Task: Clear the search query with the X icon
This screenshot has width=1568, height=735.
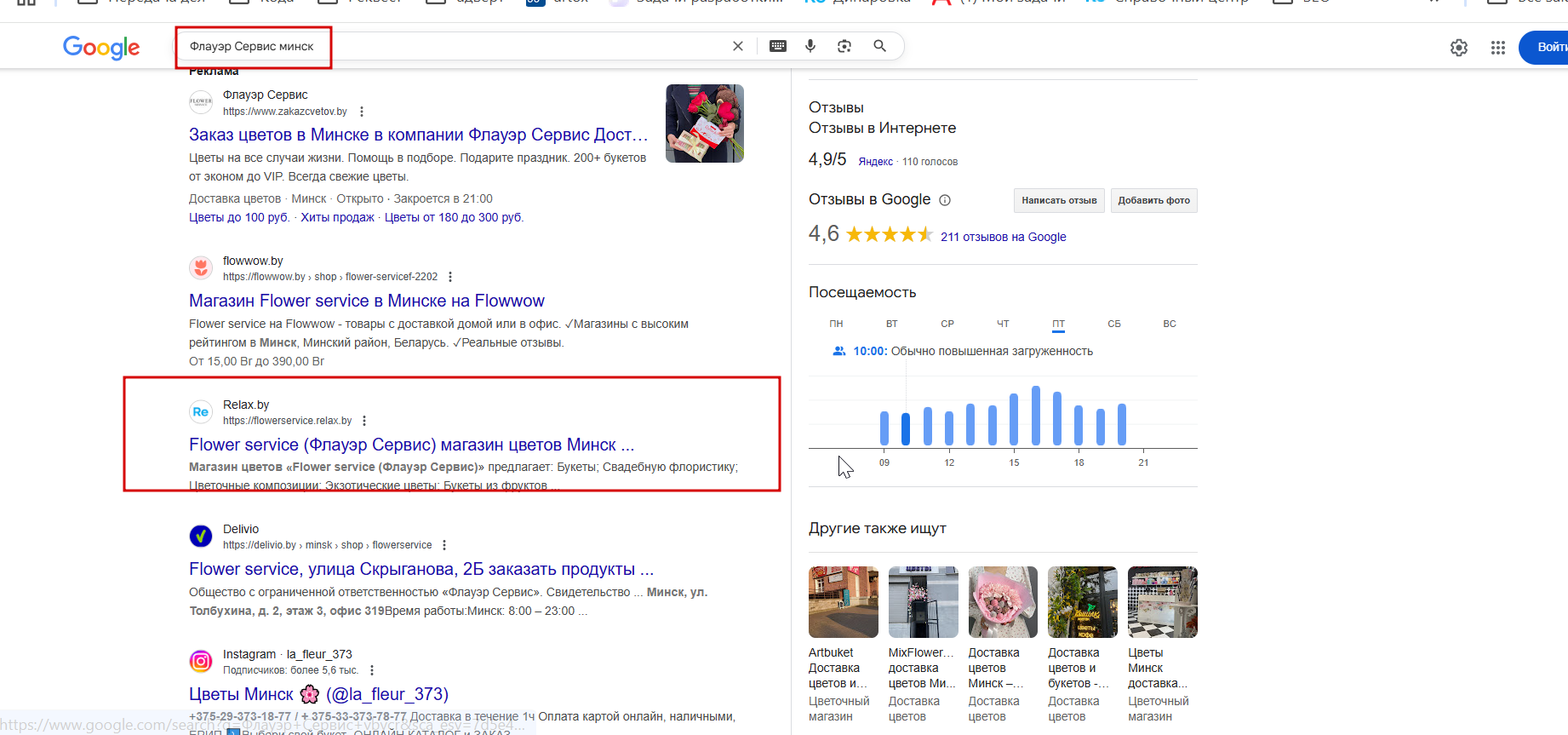Action: 738,46
